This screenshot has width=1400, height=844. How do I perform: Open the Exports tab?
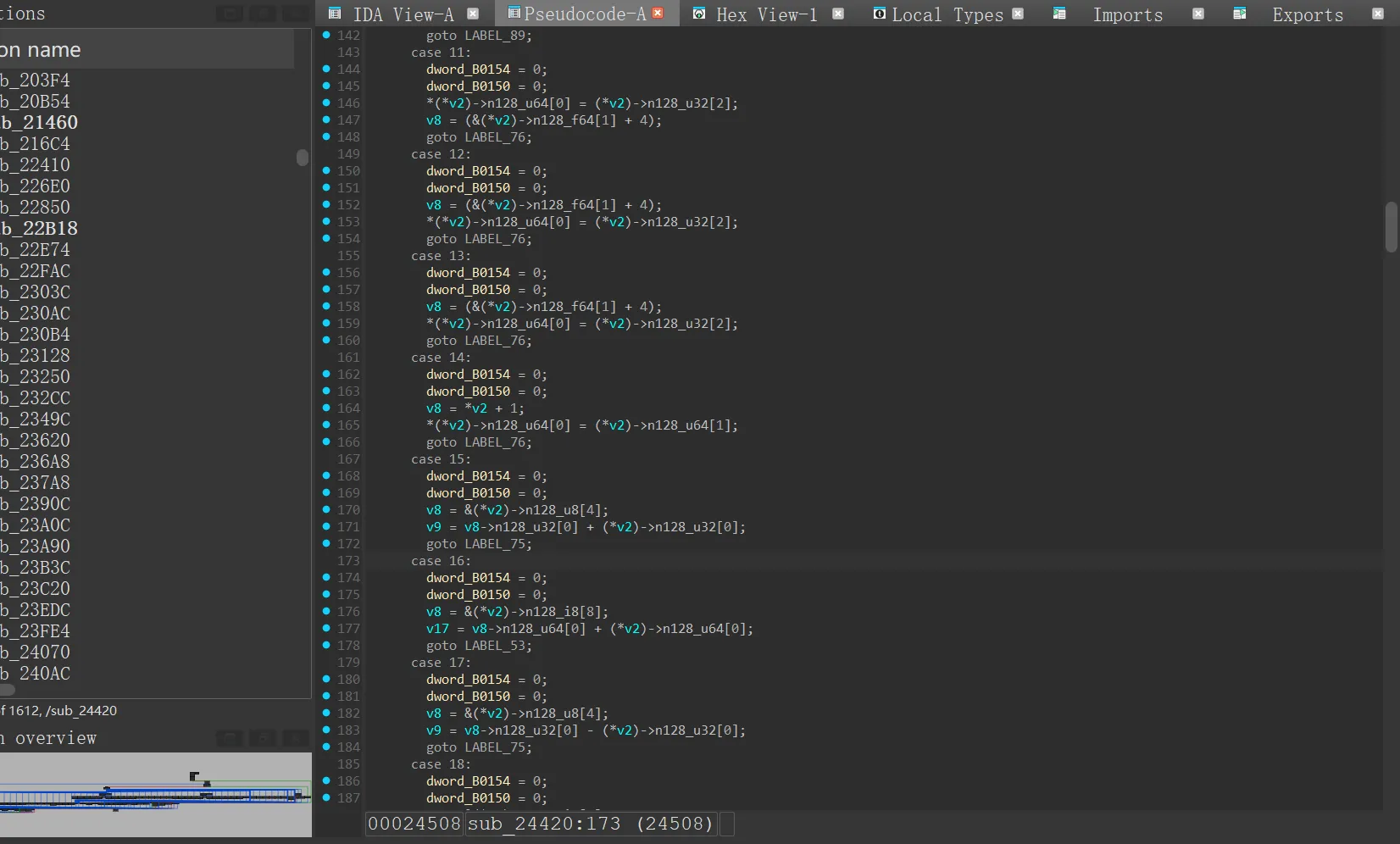pyautogui.click(x=1308, y=14)
